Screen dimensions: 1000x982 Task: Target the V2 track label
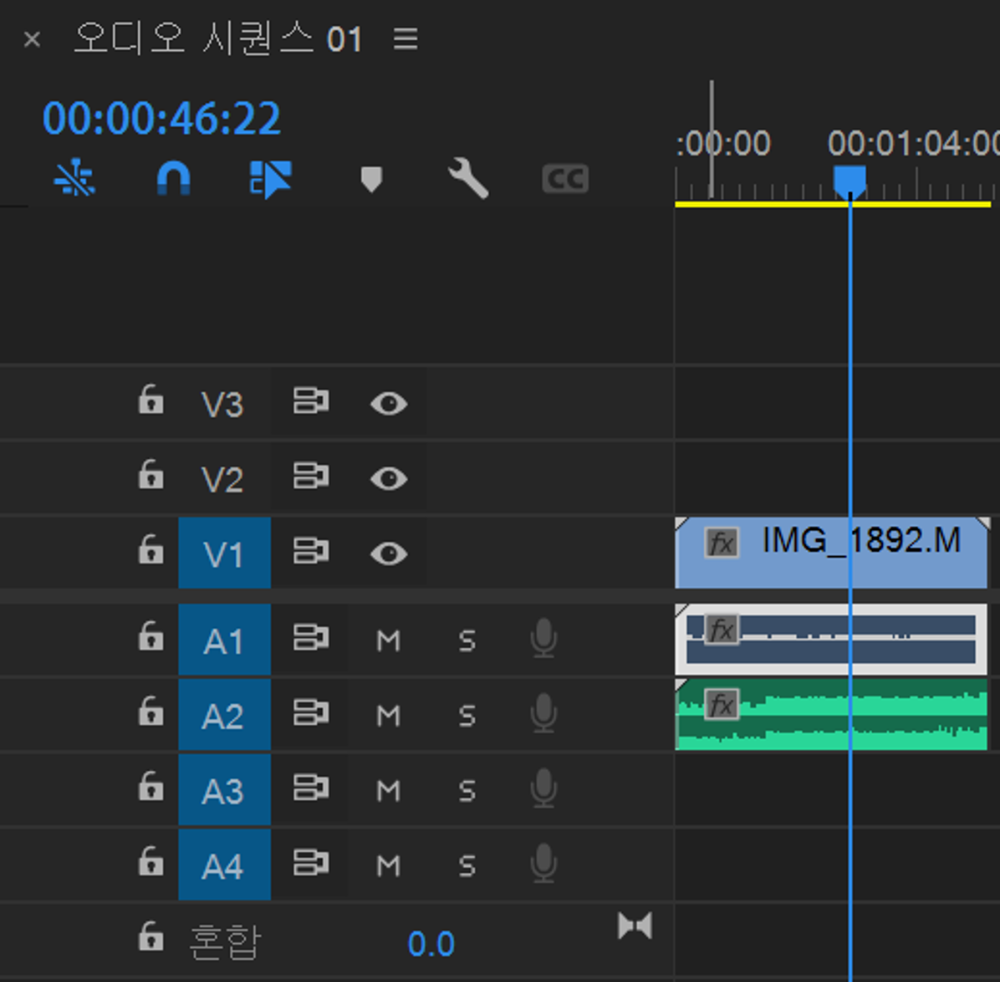coord(223,479)
